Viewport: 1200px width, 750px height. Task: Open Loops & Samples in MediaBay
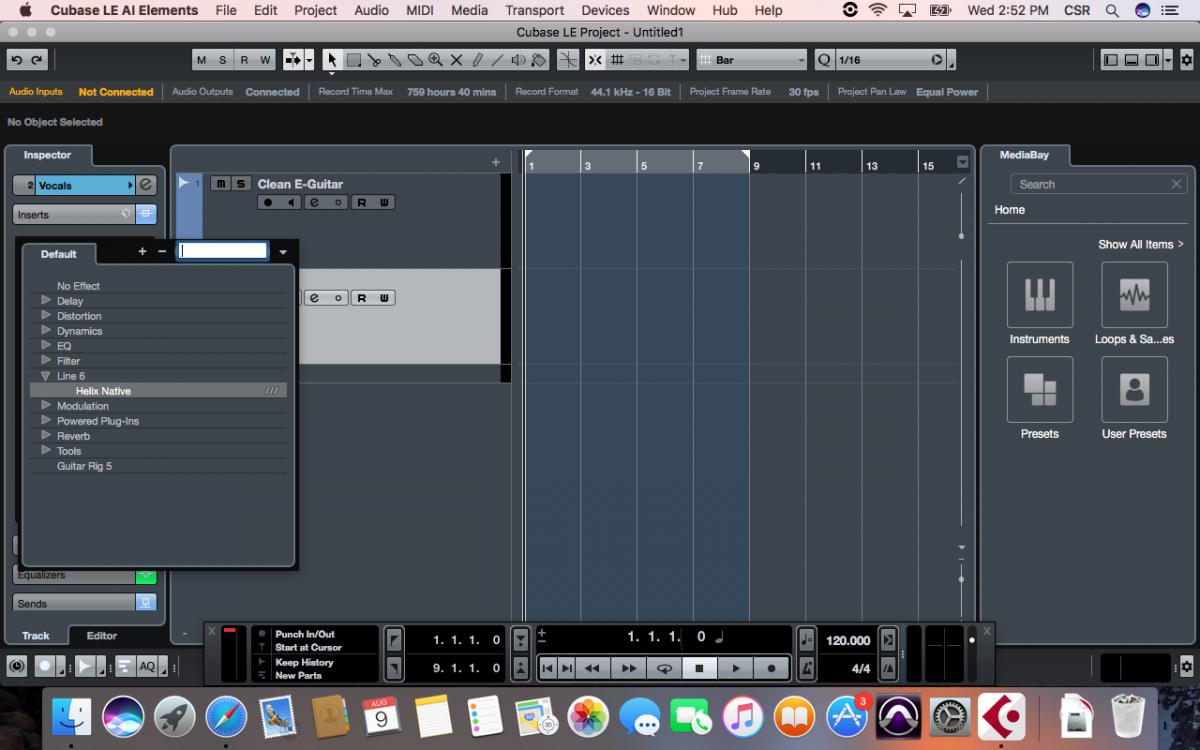coord(1134,295)
